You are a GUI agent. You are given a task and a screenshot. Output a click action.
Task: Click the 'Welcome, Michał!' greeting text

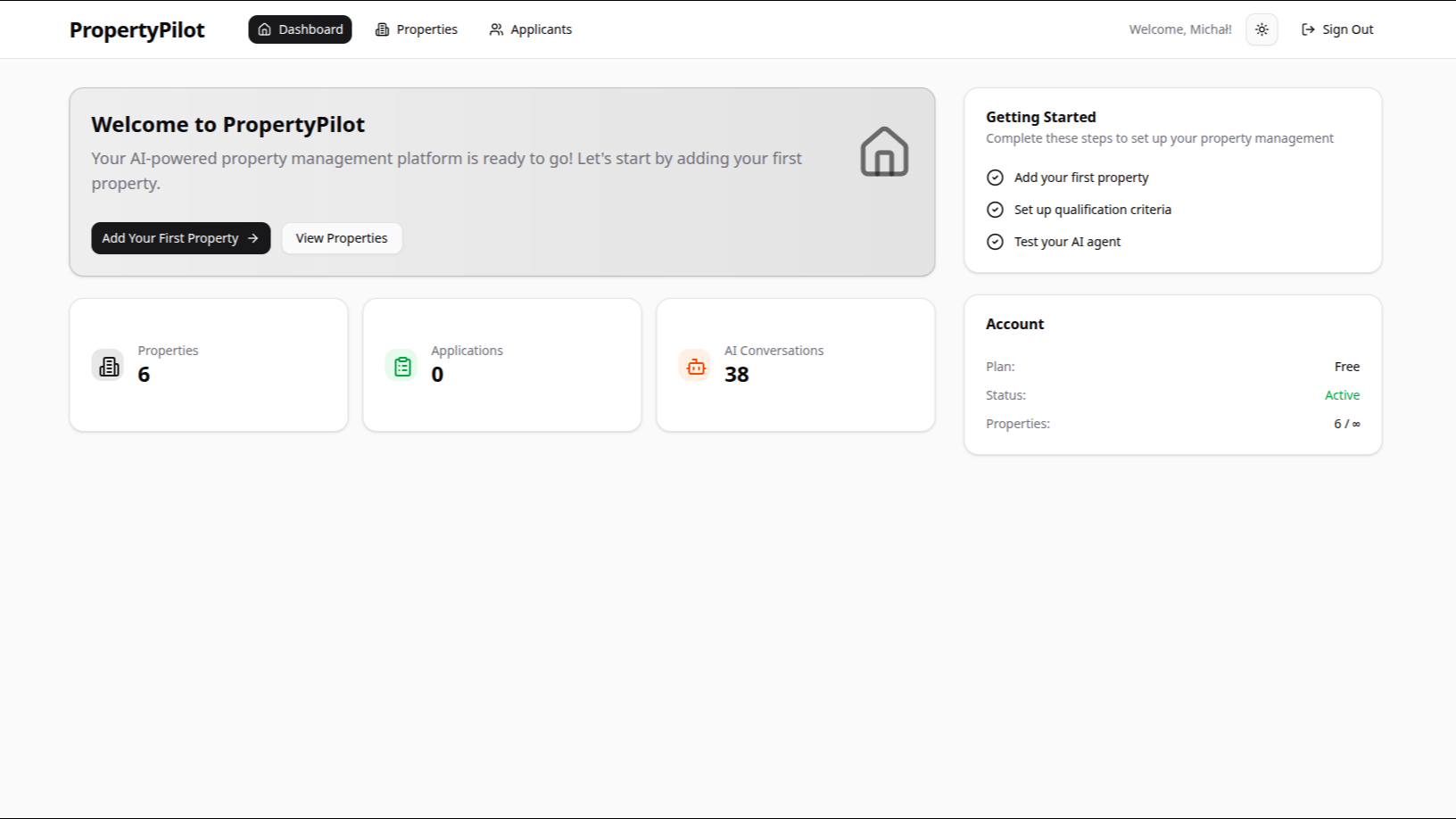point(1179,29)
